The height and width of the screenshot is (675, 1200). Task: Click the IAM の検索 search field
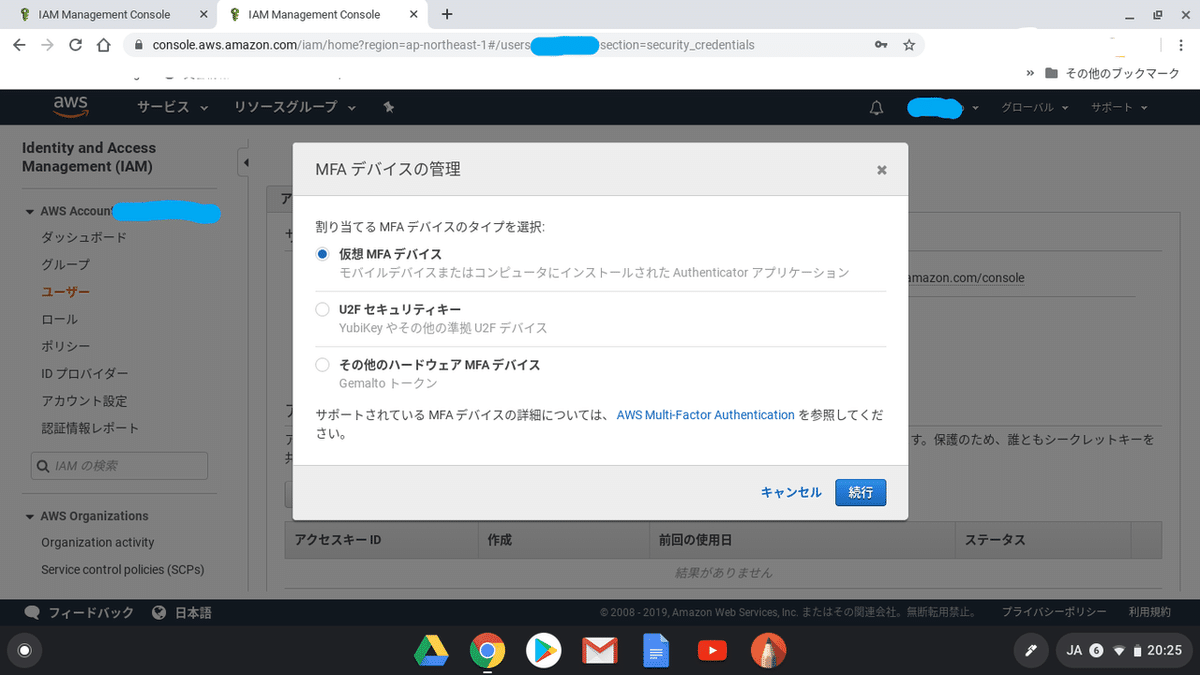coord(119,465)
